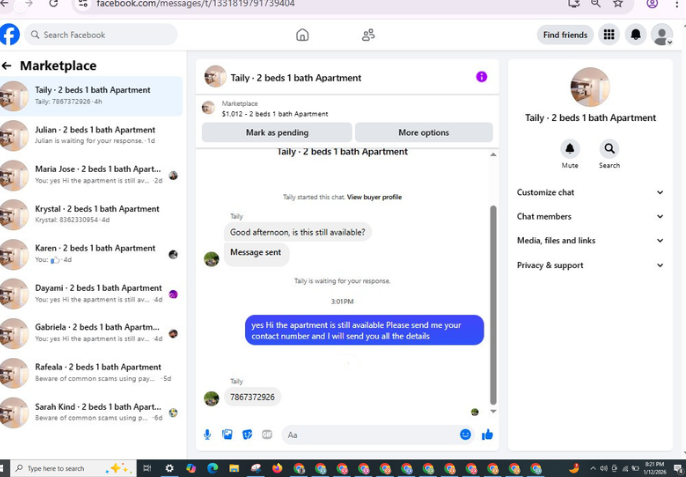Open the account profile avatar menu

click(662, 35)
